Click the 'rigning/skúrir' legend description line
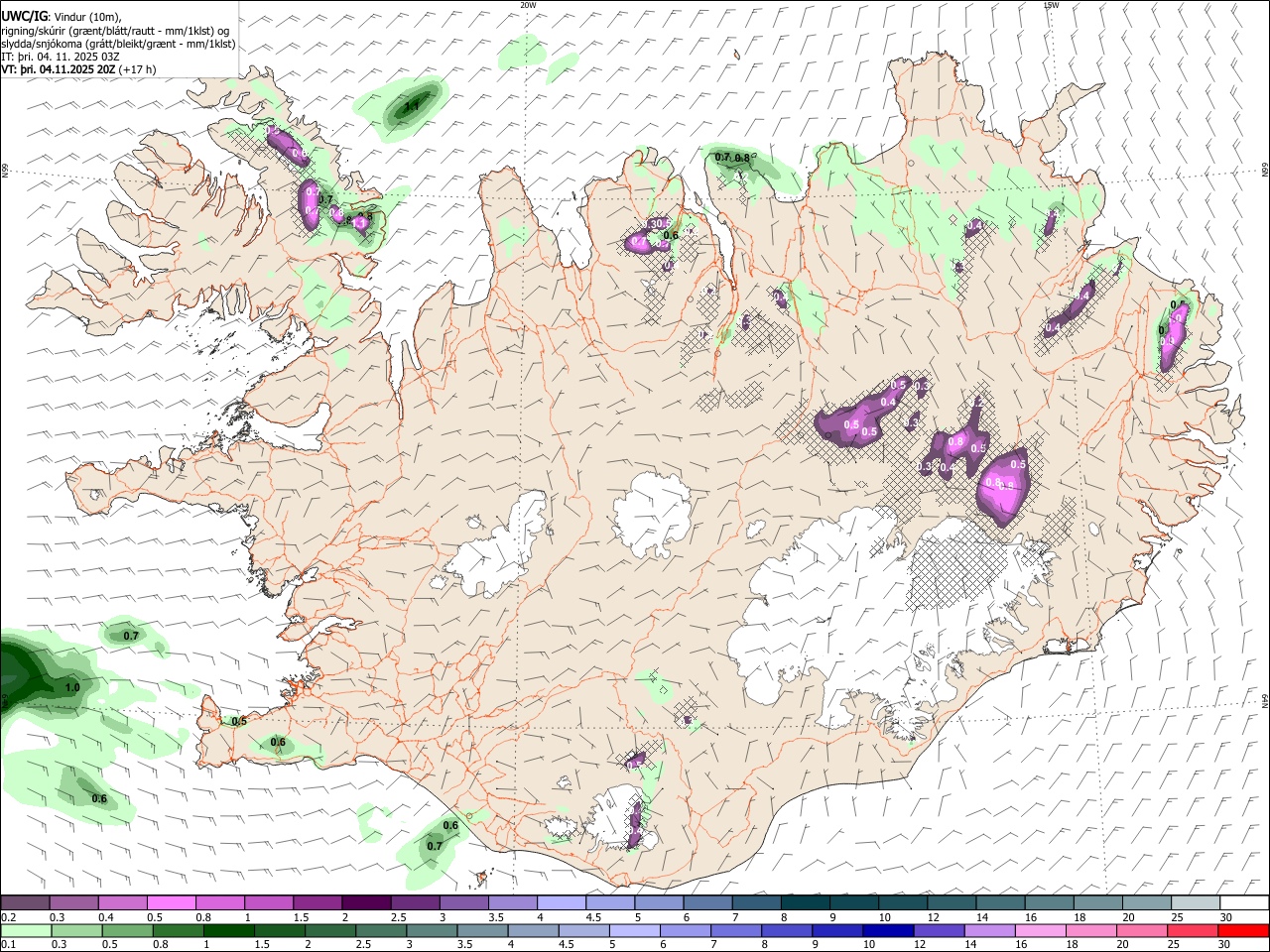 [x=115, y=31]
